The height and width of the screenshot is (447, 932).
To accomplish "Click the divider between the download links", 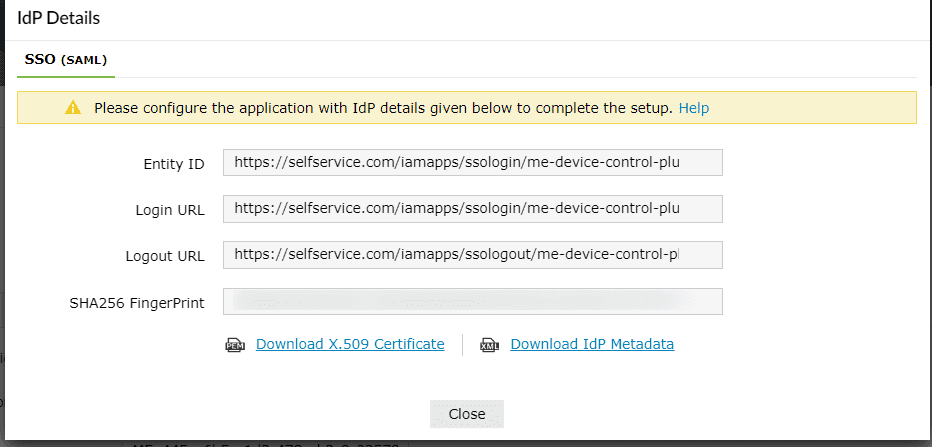I will [463, 344].
